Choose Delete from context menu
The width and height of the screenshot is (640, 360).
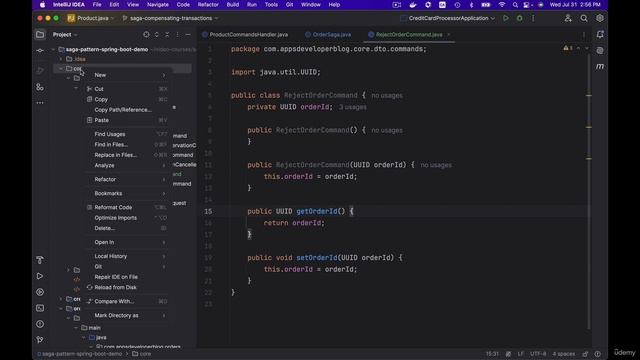(127, 229)
